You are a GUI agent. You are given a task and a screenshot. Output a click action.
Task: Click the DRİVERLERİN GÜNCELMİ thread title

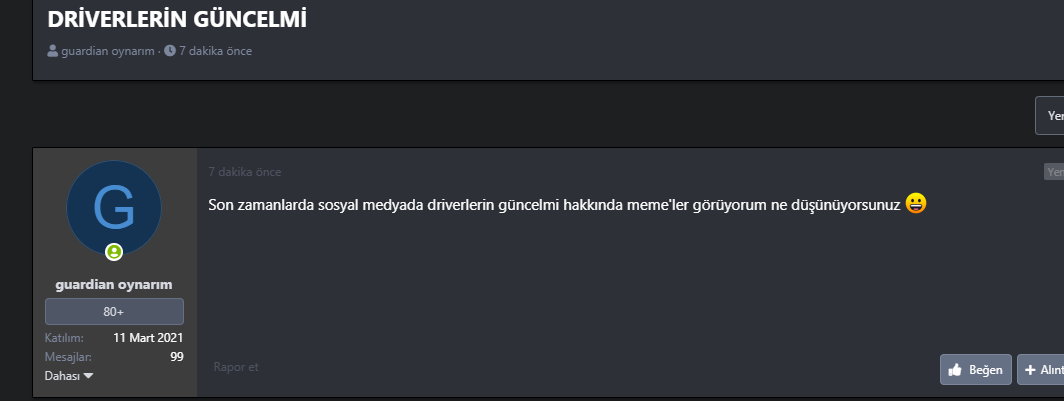[x=177, y=18]
